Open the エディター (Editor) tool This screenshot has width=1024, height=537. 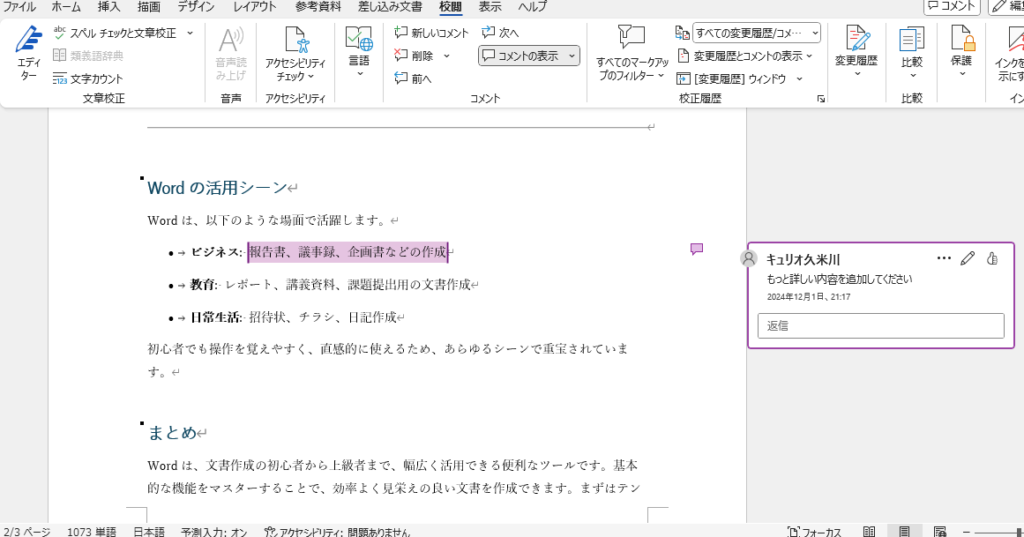[28, 54]
